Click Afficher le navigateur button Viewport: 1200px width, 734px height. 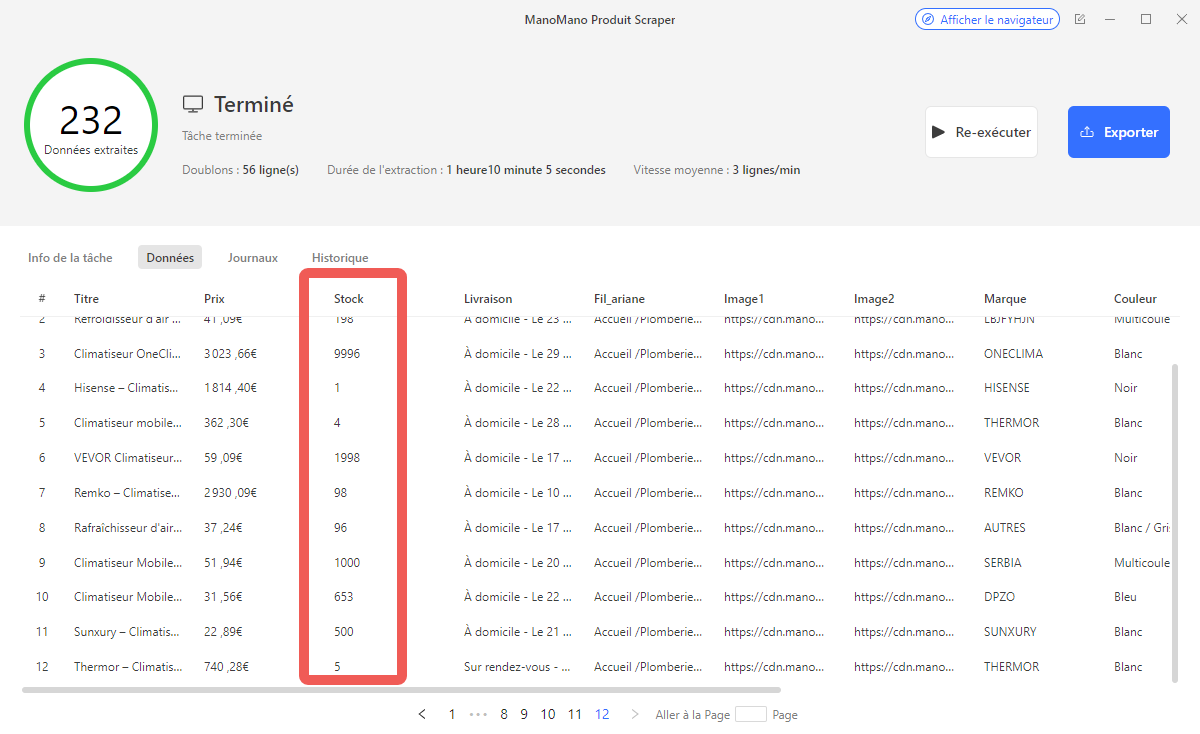pos(987,20)
